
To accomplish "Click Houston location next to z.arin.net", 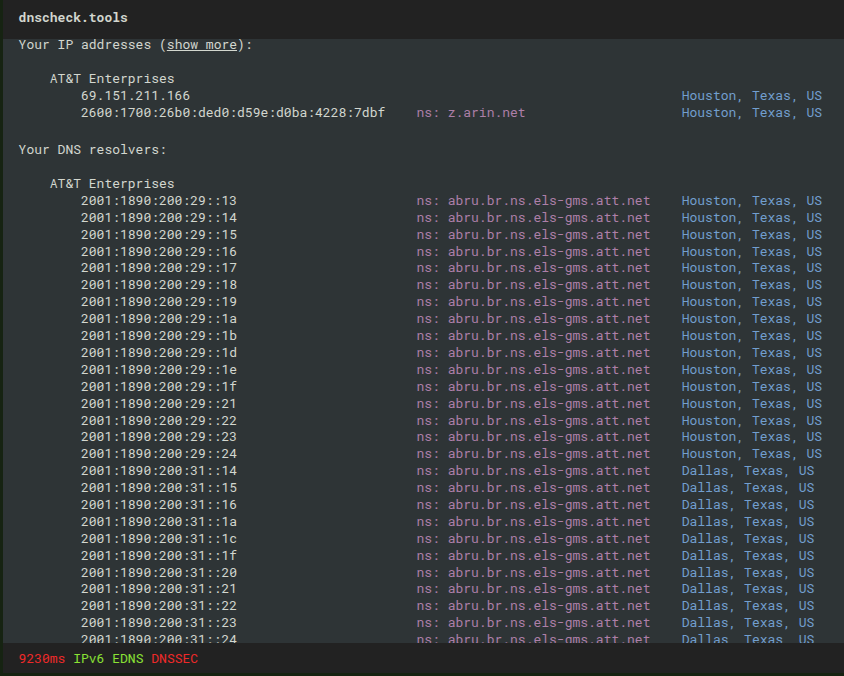I will (x=751, y=112).
